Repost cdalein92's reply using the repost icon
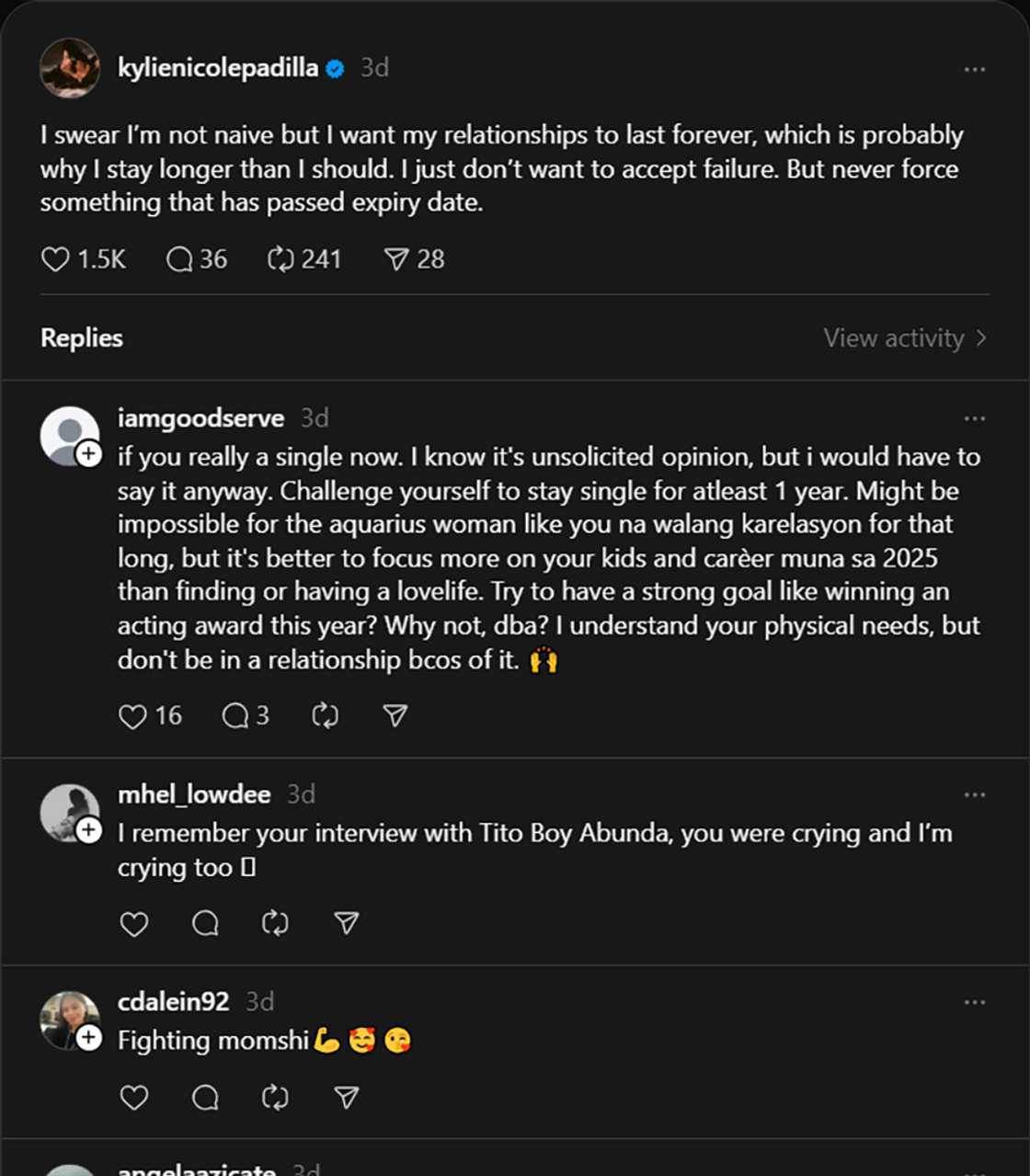Screen dimensions: 1030x1176 click(x=275, y=1097)
